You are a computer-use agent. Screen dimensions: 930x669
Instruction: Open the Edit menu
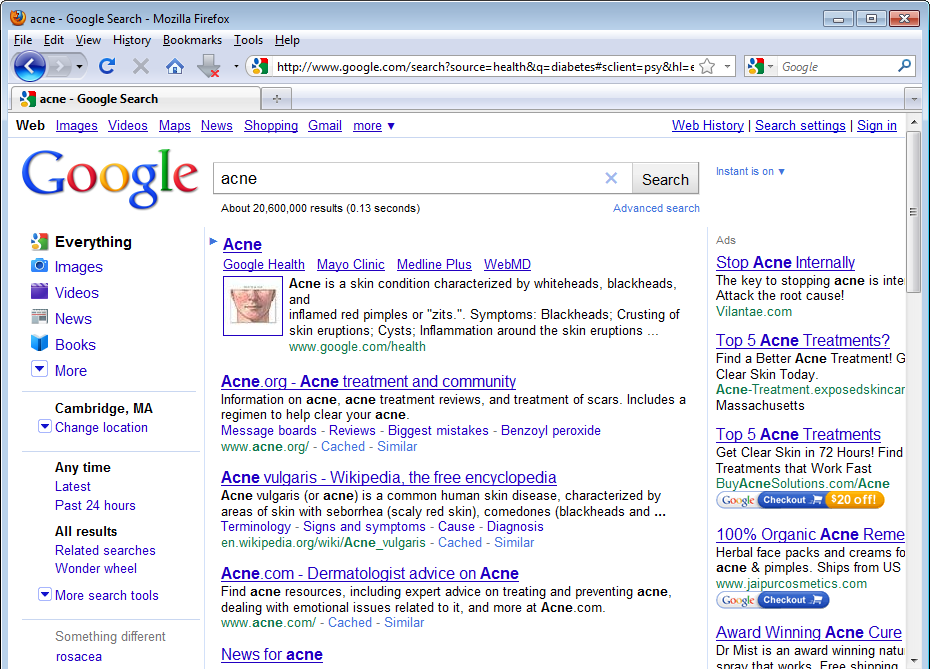(x=53, y=40)
